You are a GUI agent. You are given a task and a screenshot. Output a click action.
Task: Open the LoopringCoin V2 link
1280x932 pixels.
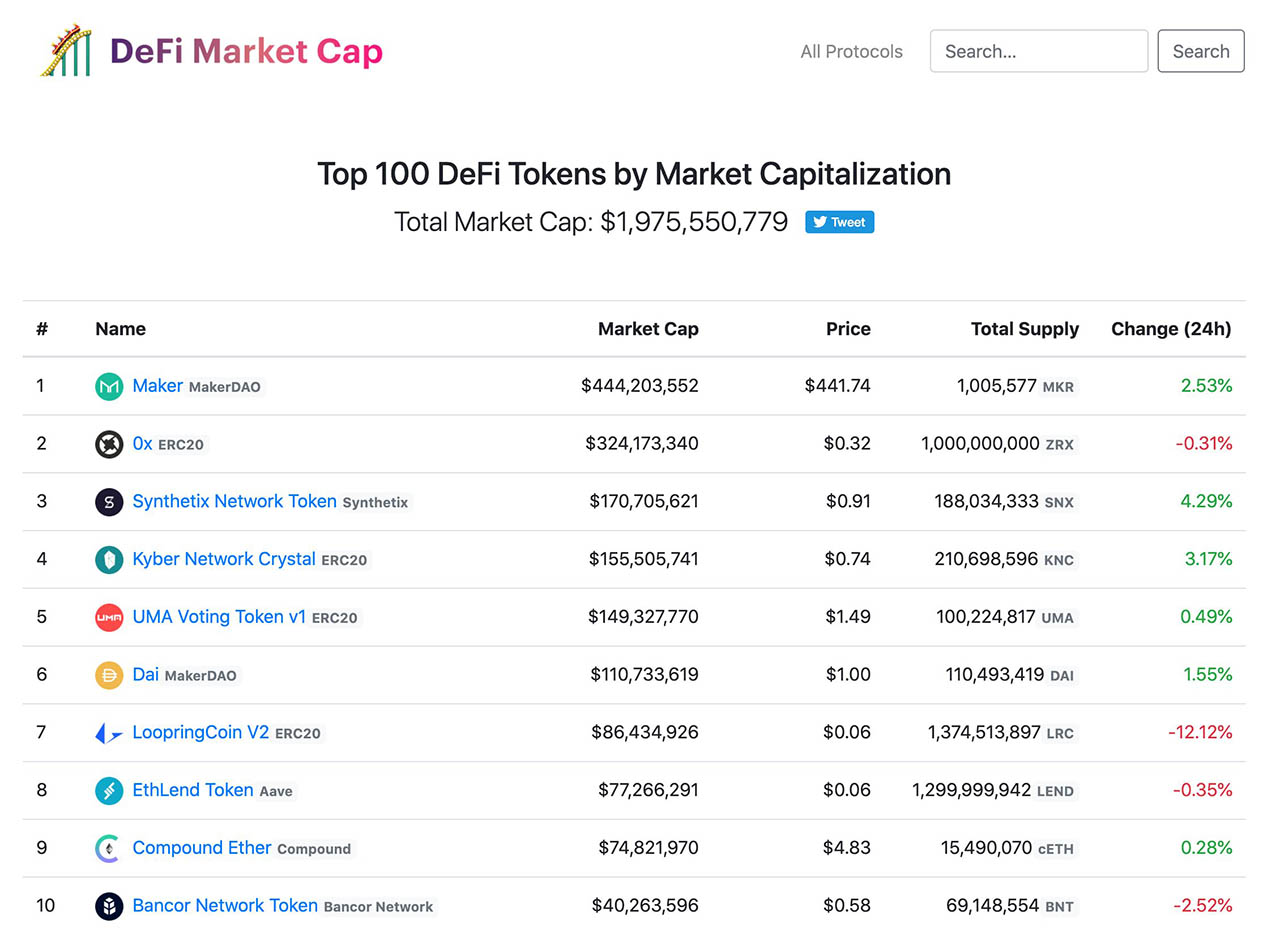coord(201,732)
